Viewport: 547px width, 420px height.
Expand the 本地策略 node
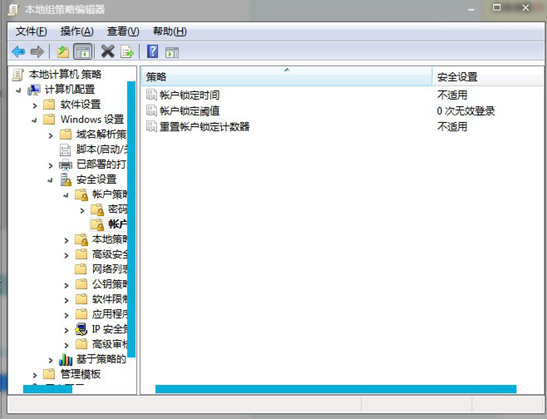[66, 241]
